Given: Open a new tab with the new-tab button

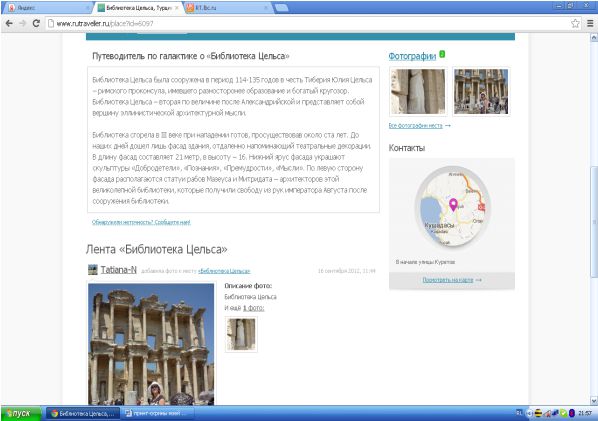Looking at the screenshot, I should click(281, 8).
